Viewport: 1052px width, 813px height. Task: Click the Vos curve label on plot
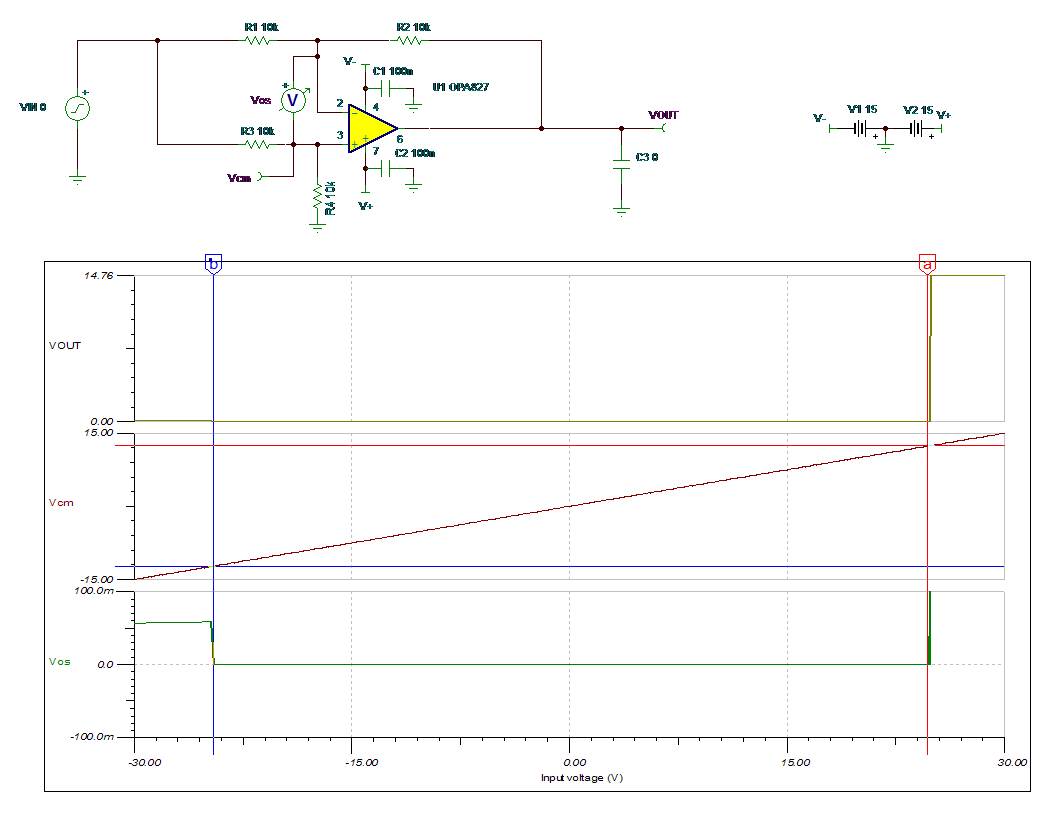pos(59,661)
